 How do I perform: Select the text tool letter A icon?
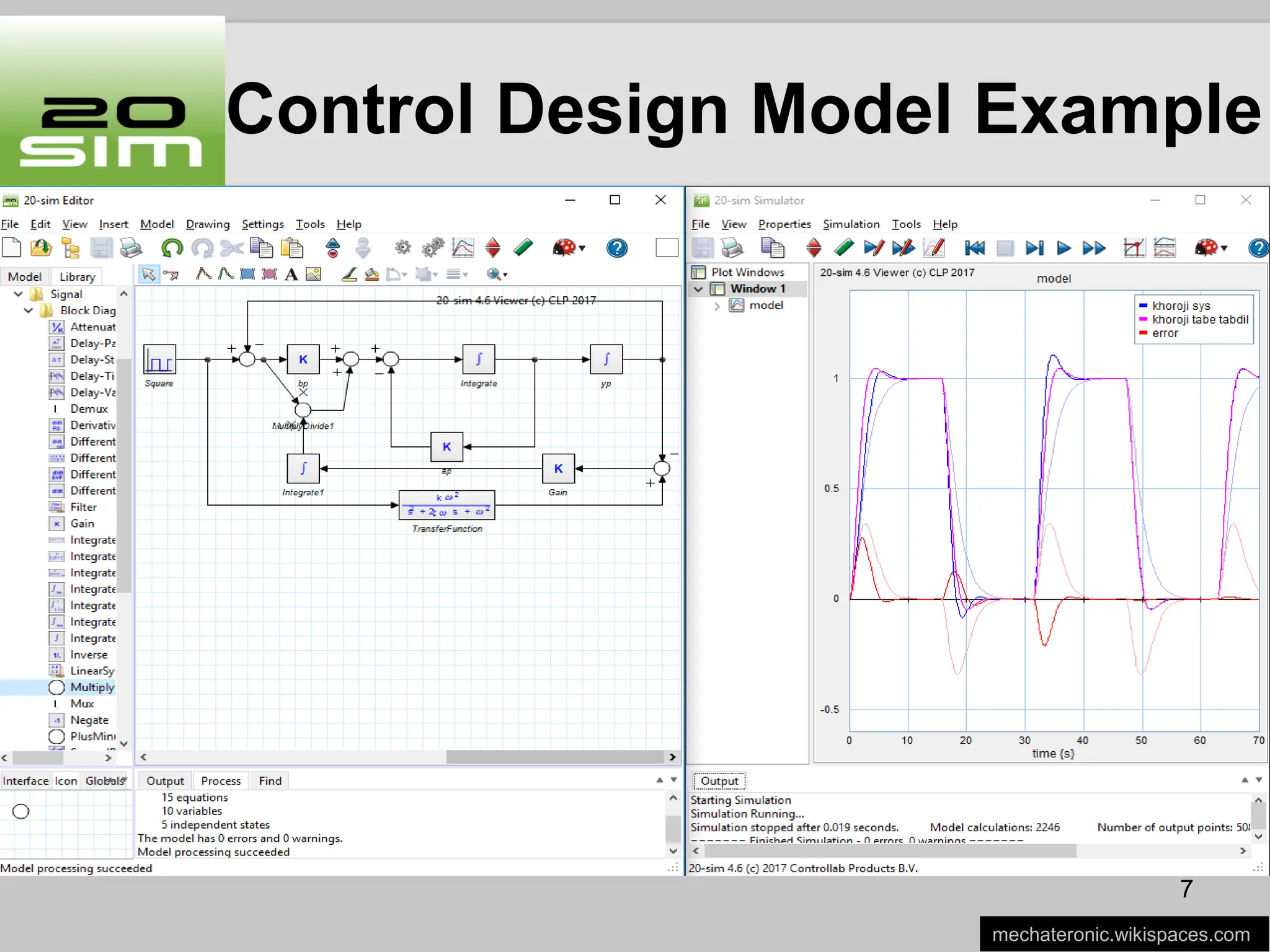(291, 275)
